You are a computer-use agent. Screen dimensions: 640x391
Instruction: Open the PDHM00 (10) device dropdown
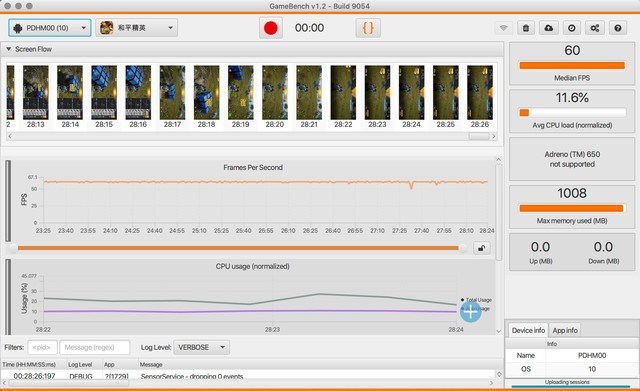click(49, 28)
